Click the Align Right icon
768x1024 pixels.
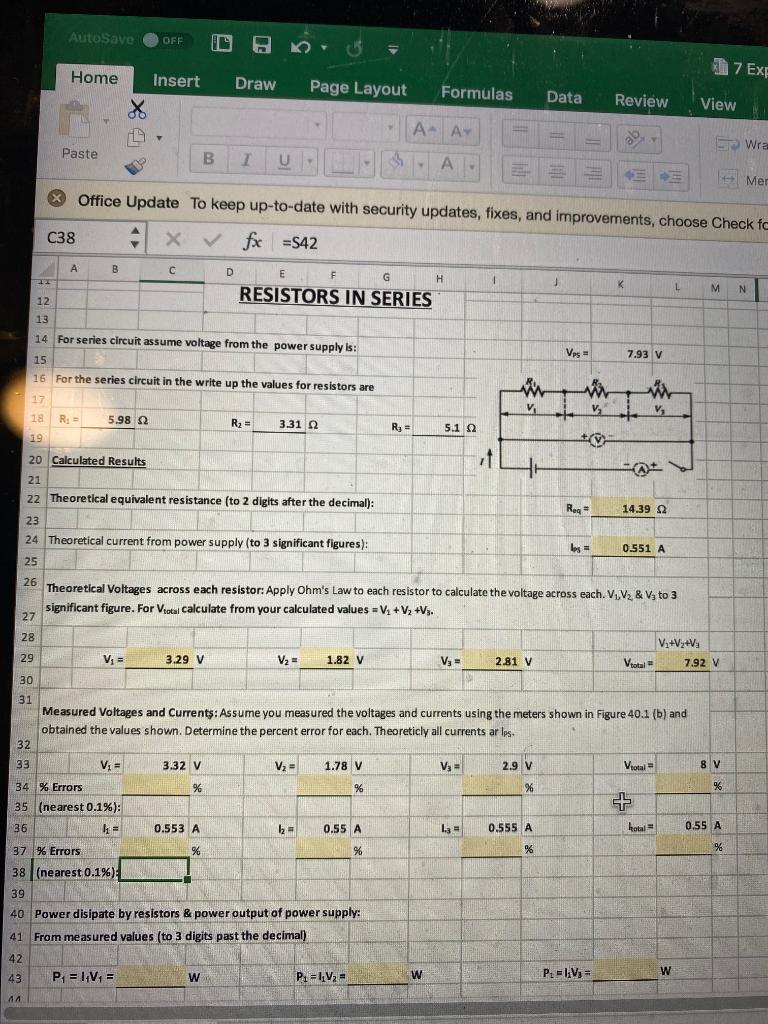(593, 174)
